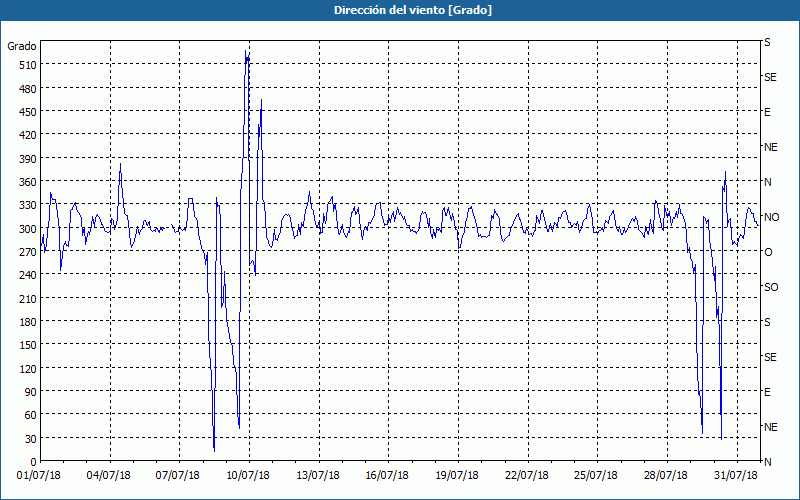Viewport: 800px width, 500px height.
Task: Select the date label 07/07/18
Action: (x=178, y=476)
